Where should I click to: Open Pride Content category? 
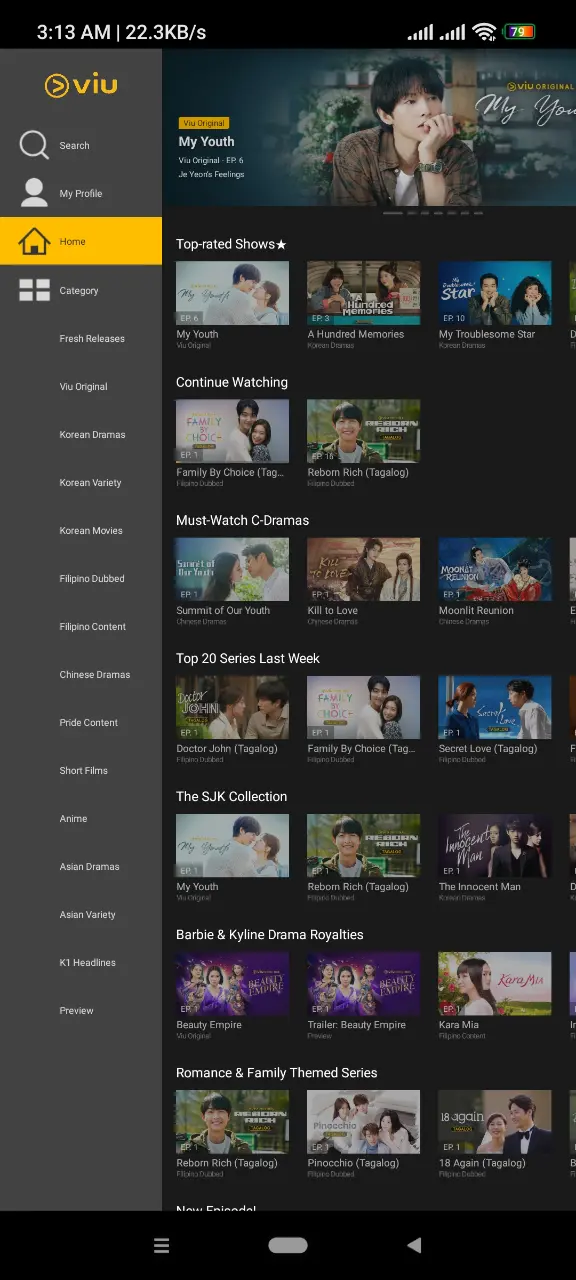click(x=88, y=723)
